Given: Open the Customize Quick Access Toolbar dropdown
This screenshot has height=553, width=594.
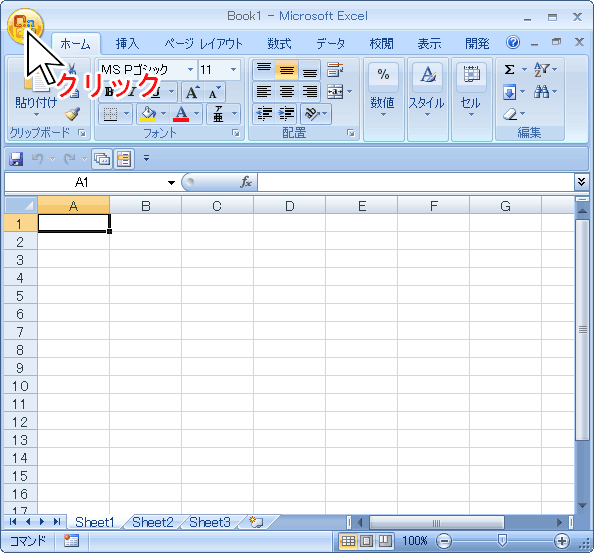Looking at the screenshot, I should click(147, 158).
